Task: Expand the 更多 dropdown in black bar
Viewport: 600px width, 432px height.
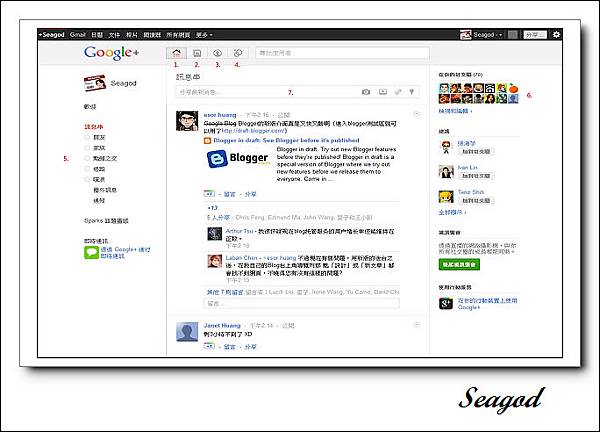Action: coord(204,35)
